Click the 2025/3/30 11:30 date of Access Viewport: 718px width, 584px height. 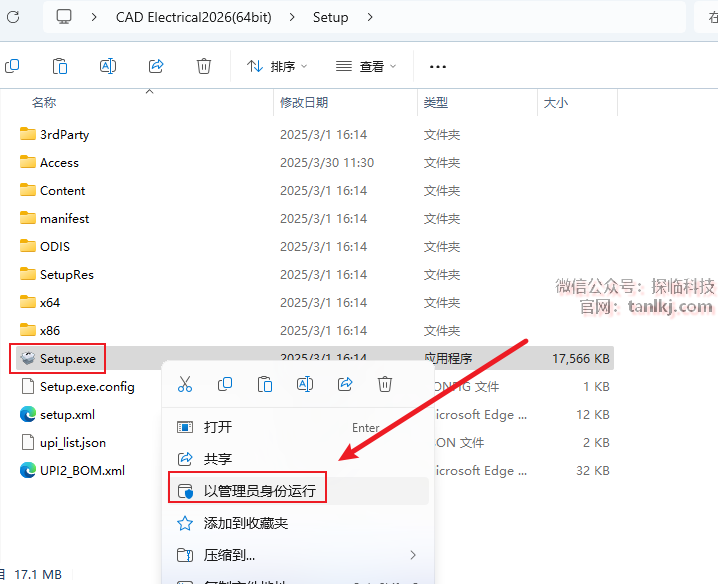click(327, 163)
